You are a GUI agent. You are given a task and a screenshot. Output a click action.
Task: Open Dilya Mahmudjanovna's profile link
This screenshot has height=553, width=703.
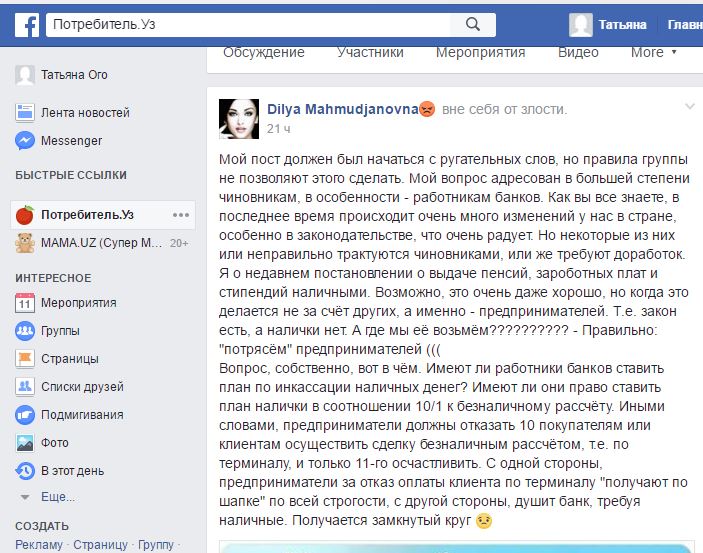(343, 109)
